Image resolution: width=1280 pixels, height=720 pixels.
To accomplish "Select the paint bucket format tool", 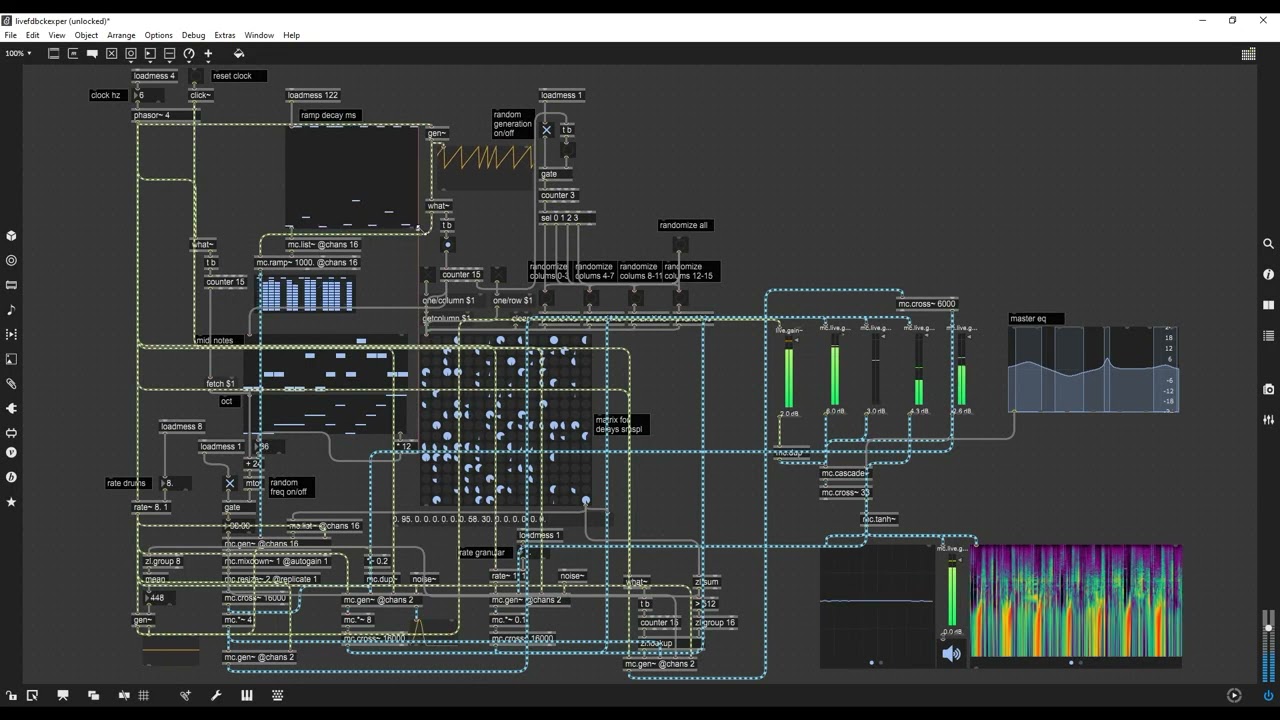I will coord(238,53).
